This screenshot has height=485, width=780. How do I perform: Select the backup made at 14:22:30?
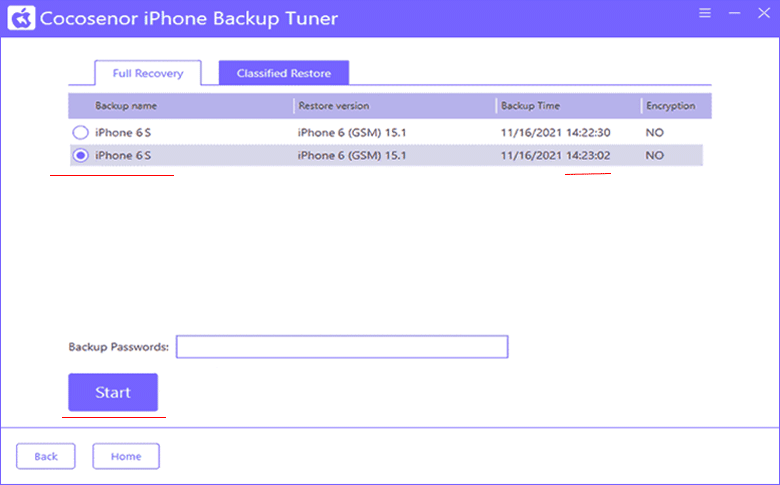tap(80, 132)
